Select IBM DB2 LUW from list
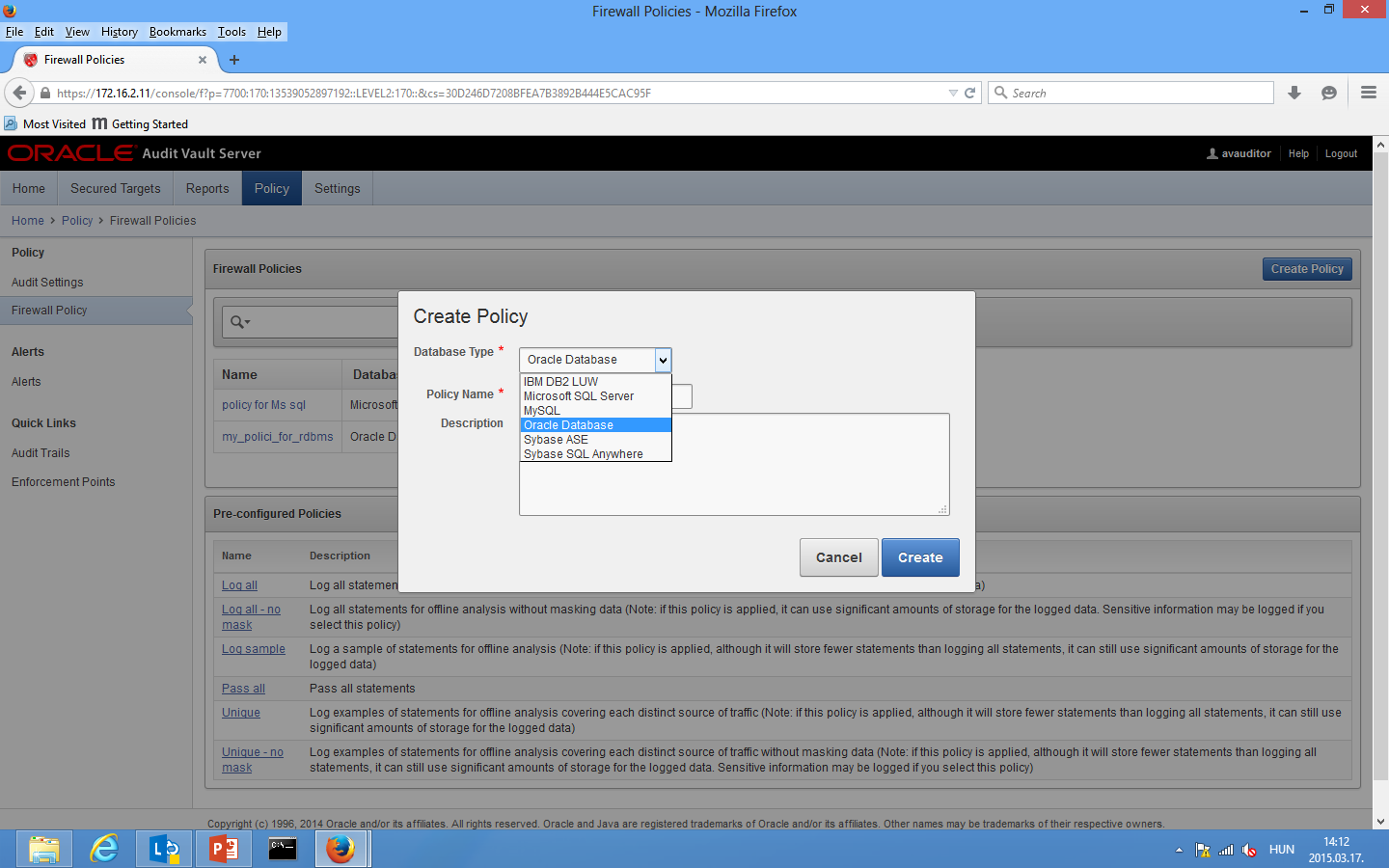The width and height of the screenshot is (1389, 868). click(x=595, y=382)
